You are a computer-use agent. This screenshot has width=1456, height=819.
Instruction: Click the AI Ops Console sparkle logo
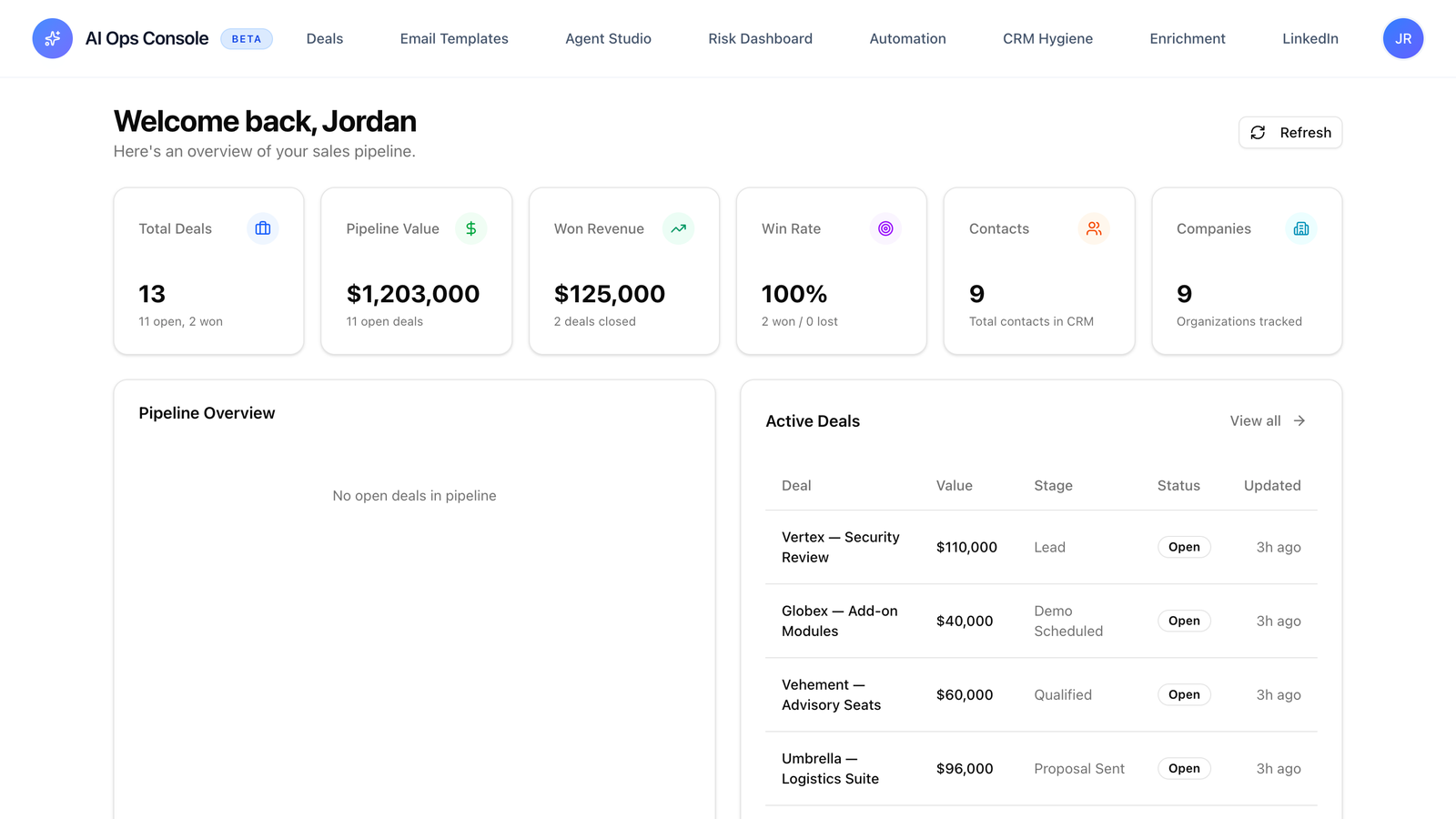coord(53,38)
